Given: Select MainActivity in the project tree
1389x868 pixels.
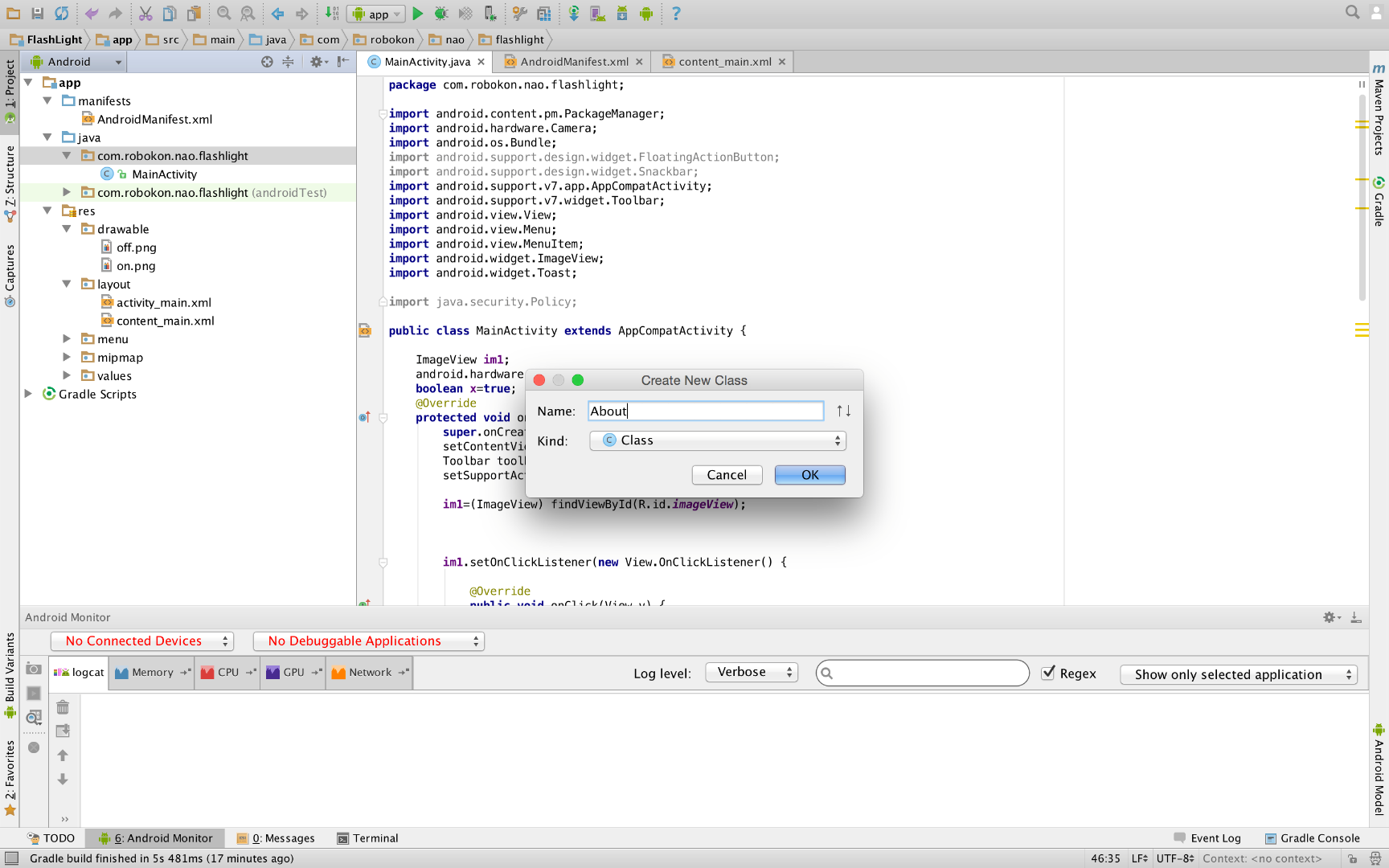Looking at the screenshot, I should coord(164,174).
